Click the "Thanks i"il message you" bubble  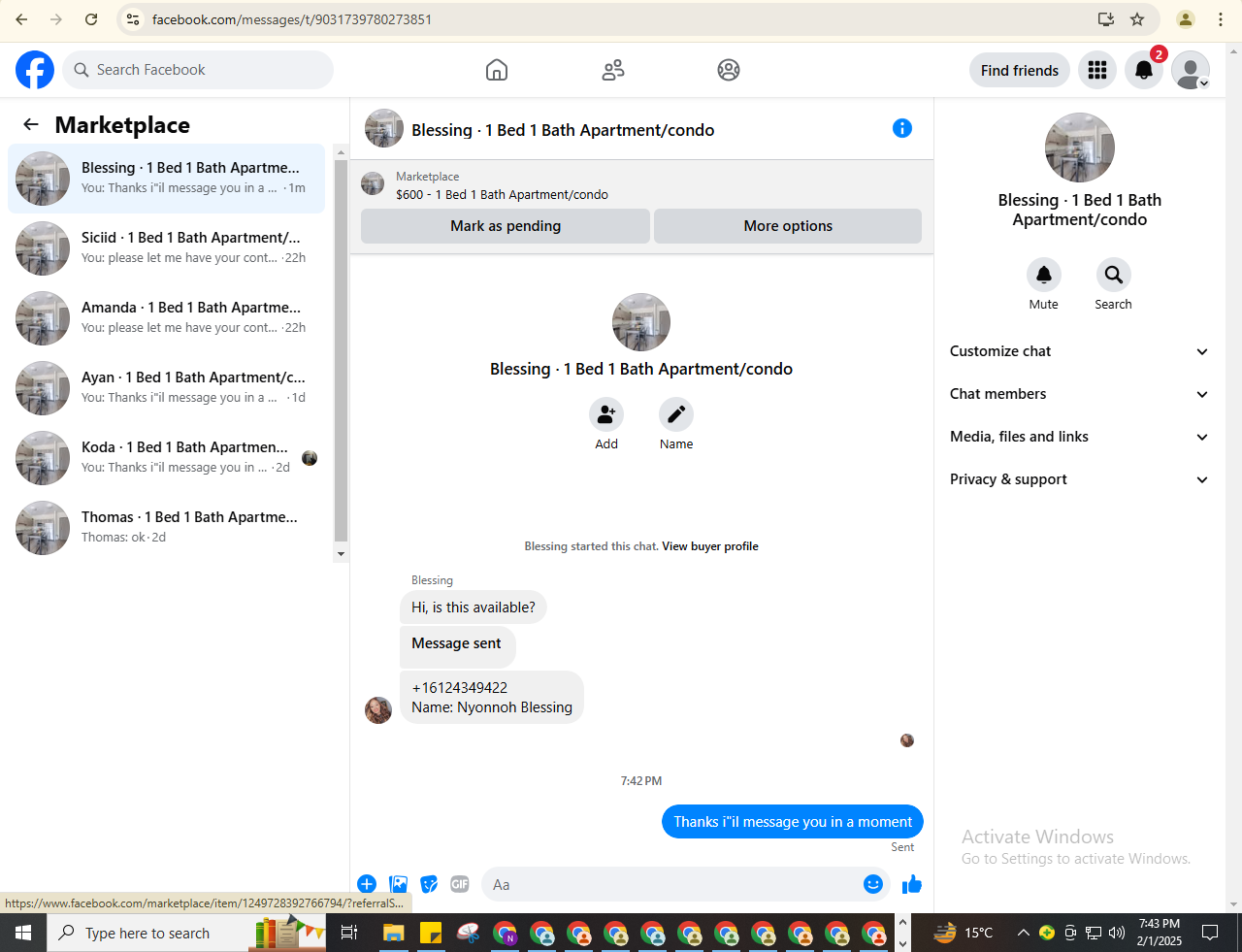[793, 822]
